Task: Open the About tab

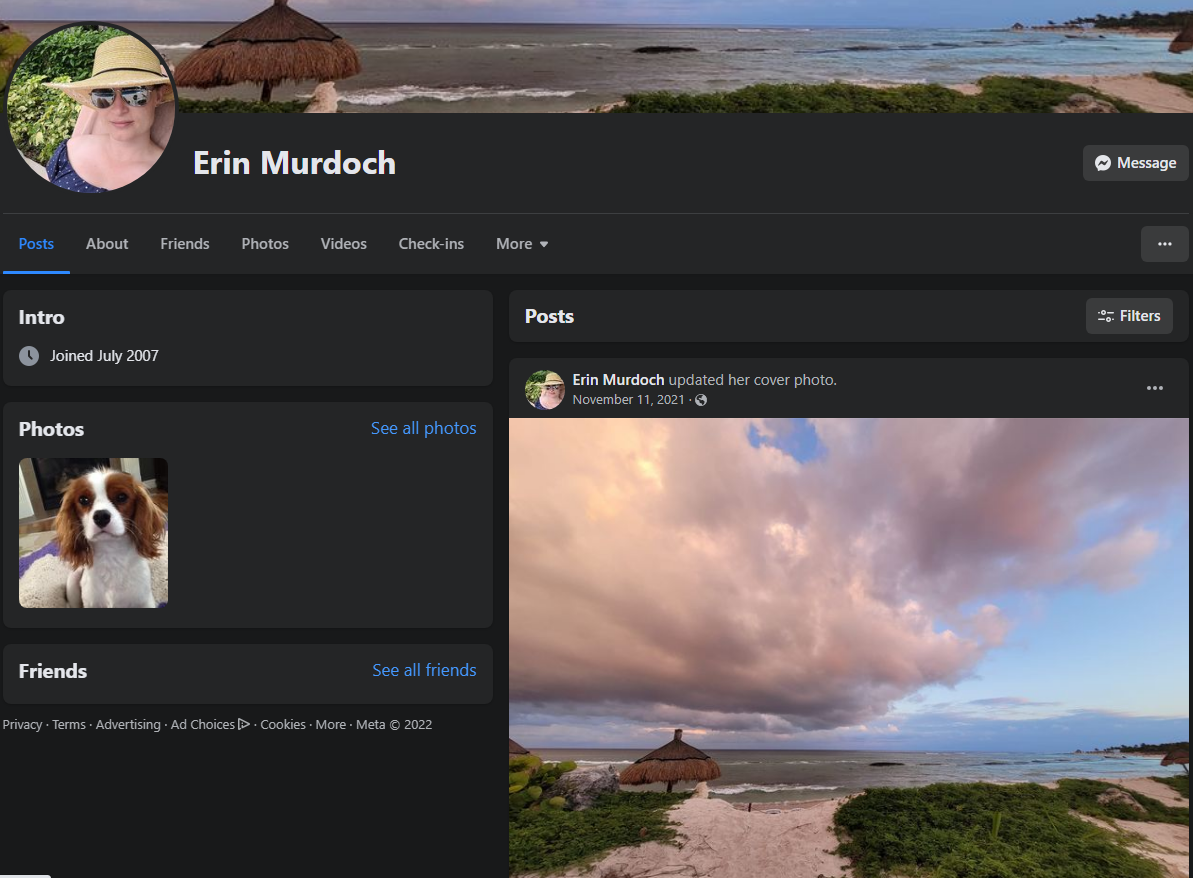Action: (106, 243)
